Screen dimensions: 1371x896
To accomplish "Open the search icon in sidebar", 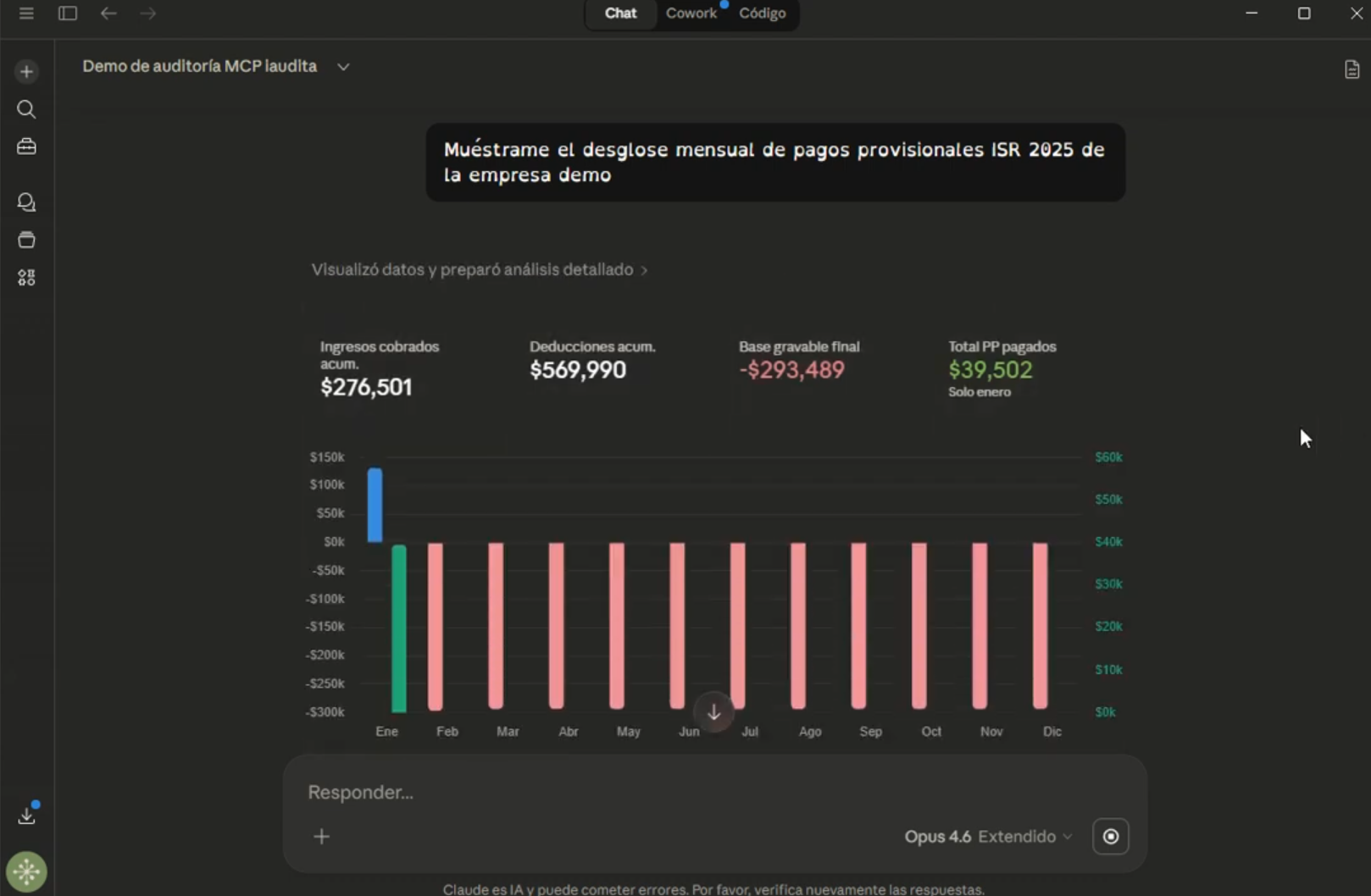I will pos(26,109).
